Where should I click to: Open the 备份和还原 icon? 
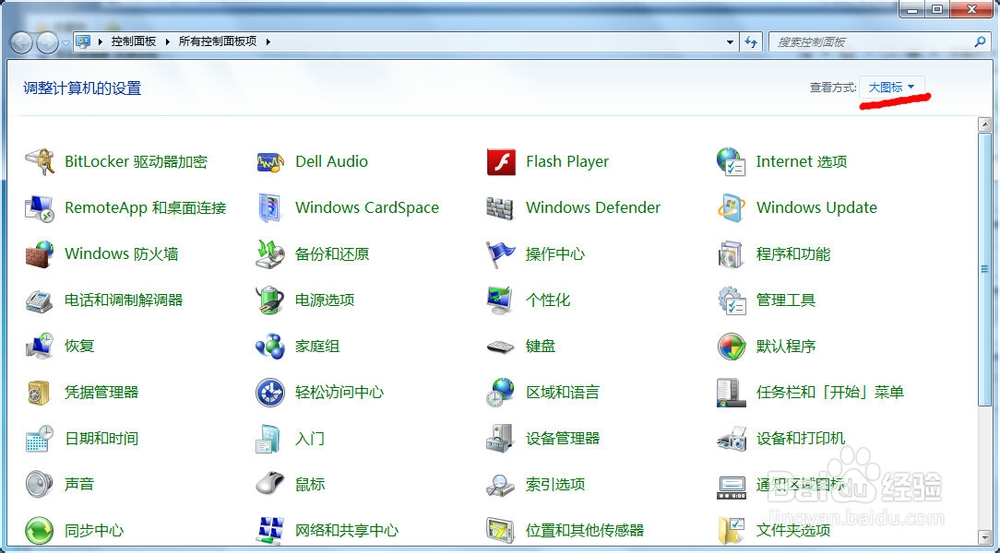click(x=270, y=254)
